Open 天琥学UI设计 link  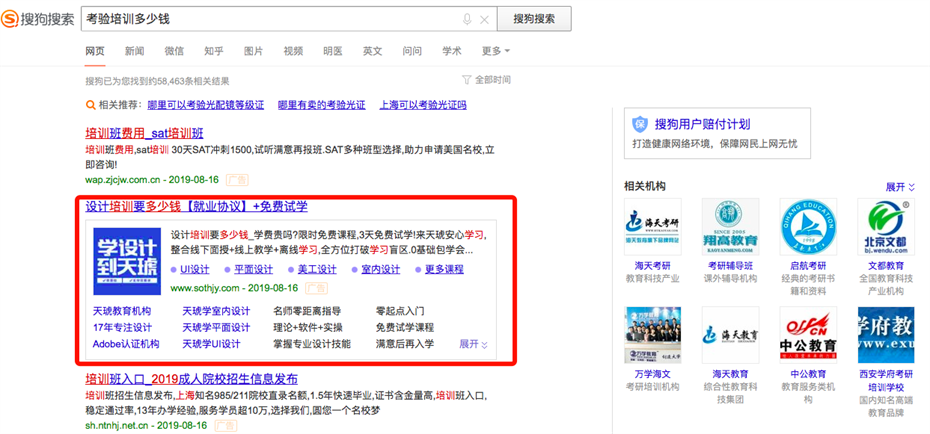[x=211, y=344]
